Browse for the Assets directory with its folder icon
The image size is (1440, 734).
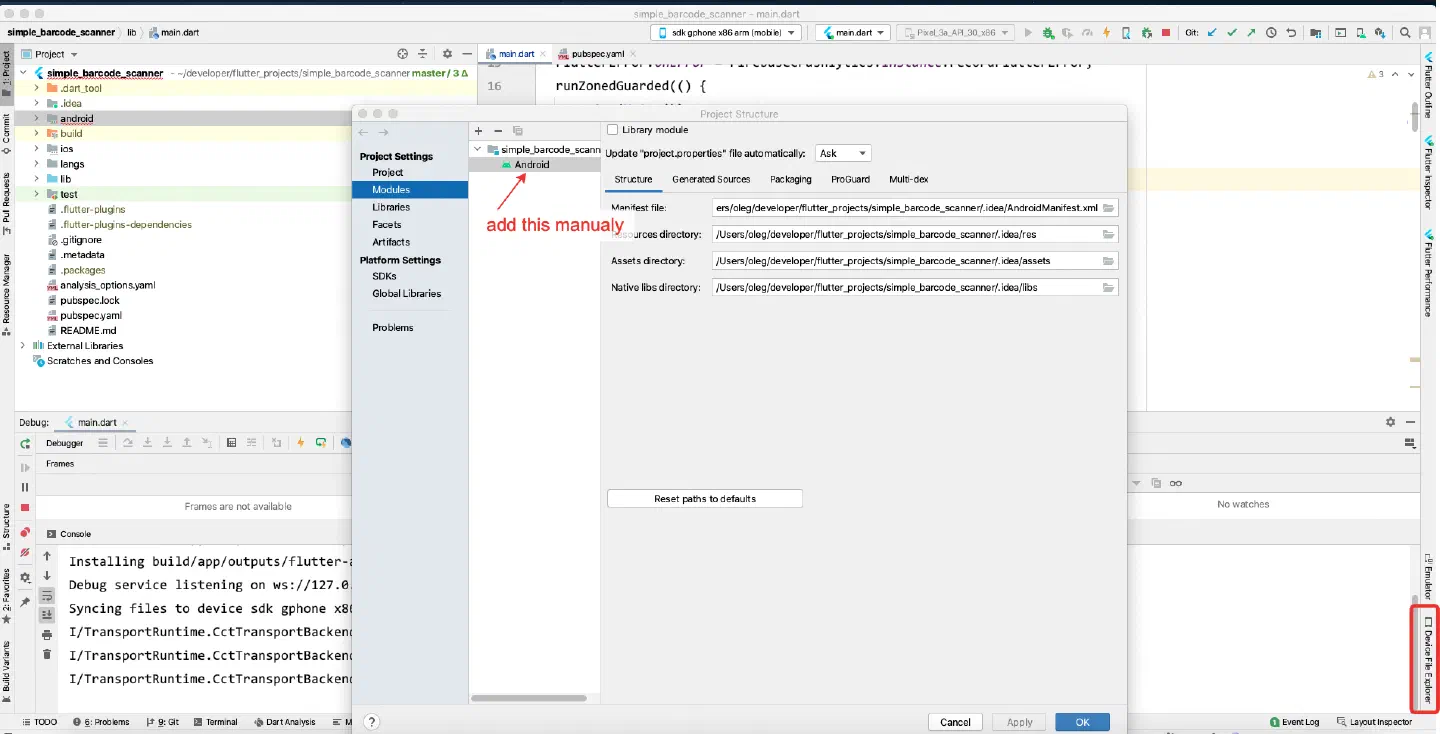click(x=1108, y=260)
